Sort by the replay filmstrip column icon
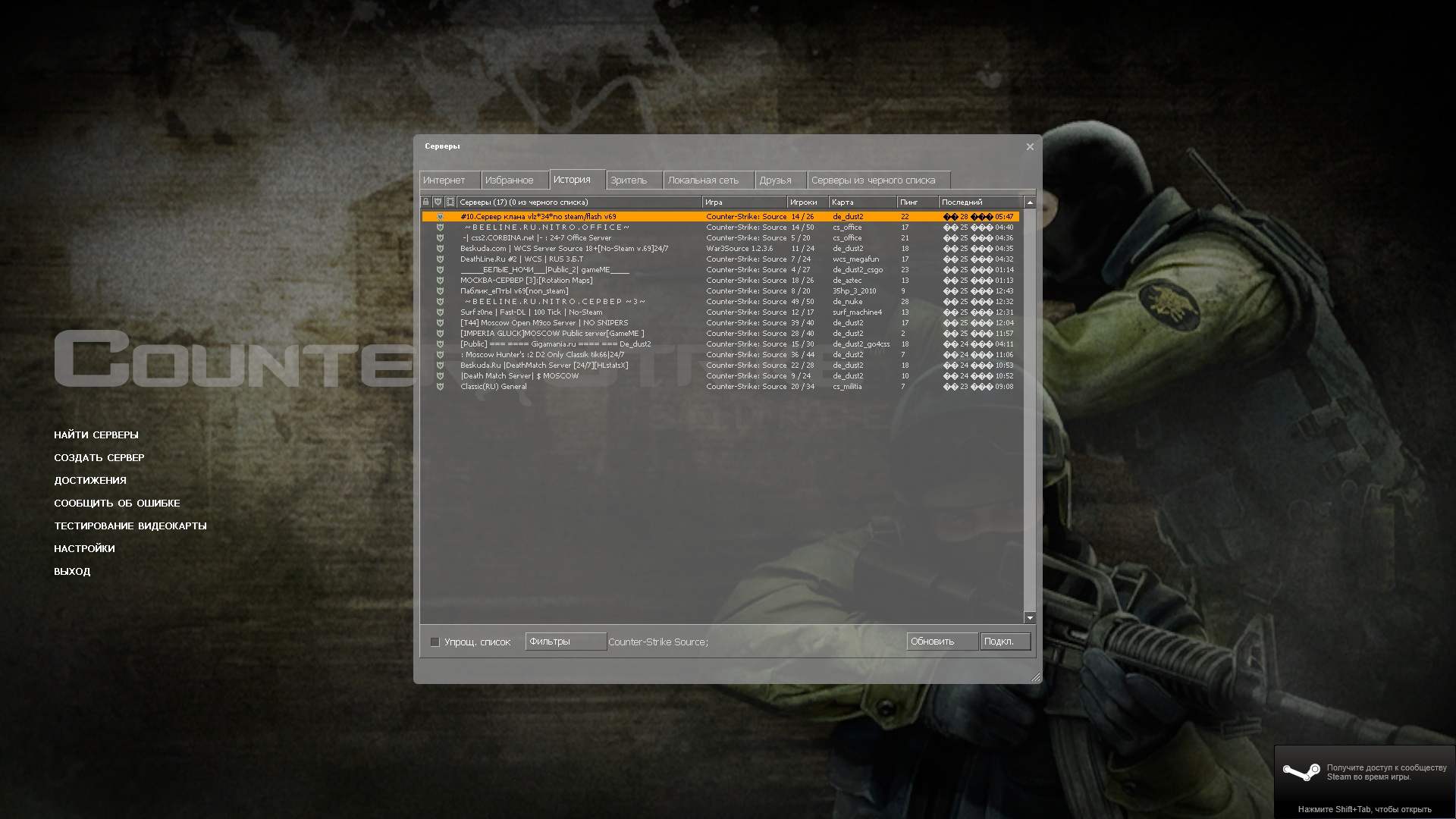Screen dimensions: 1456x819 click(x=450, y=202)
